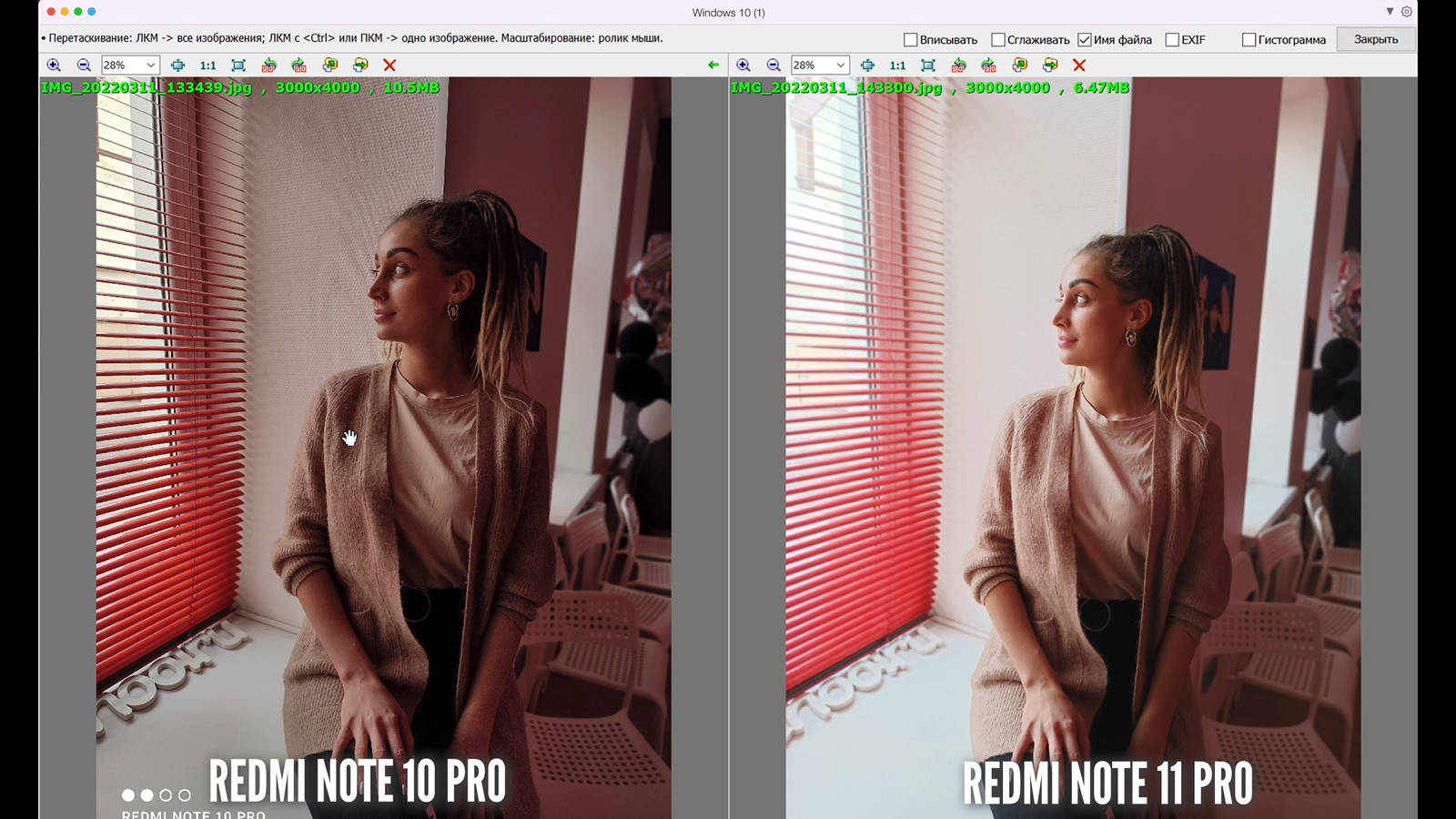1456x819 pixels.
Task: Zoom in on the left image pane
Action: [54, 66]
